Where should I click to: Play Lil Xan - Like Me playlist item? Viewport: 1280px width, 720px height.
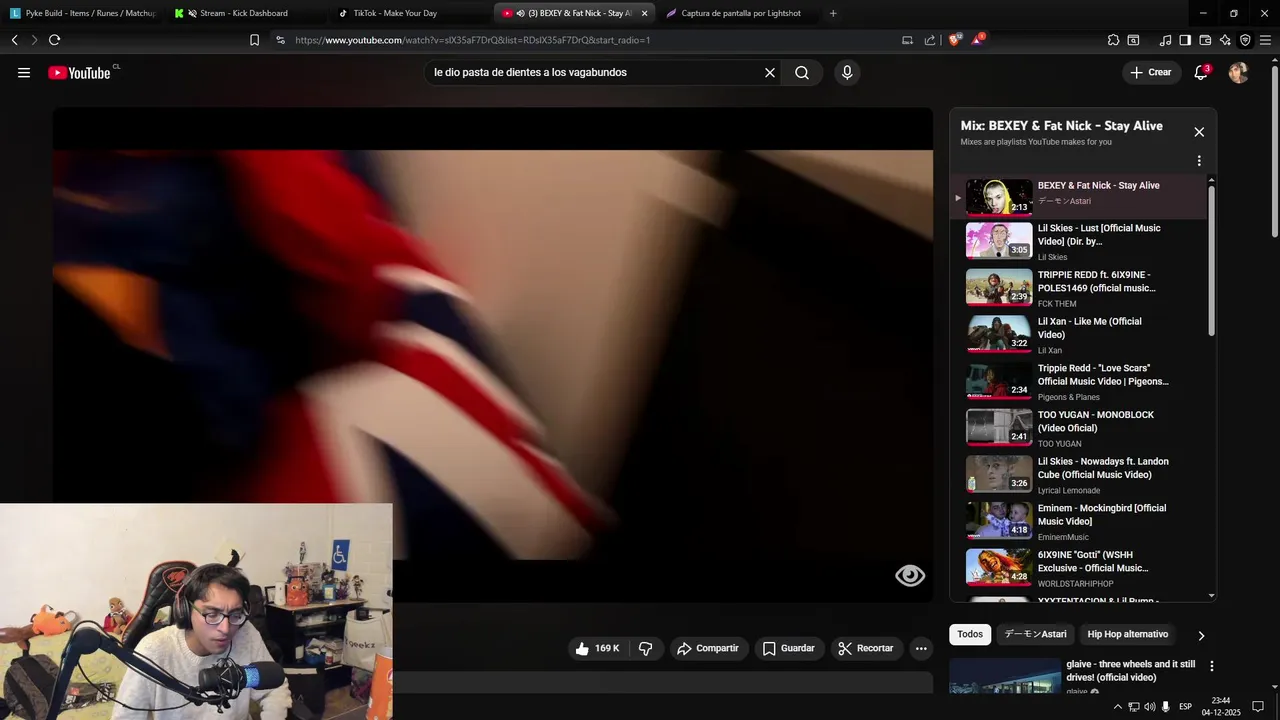[1079, 335]
